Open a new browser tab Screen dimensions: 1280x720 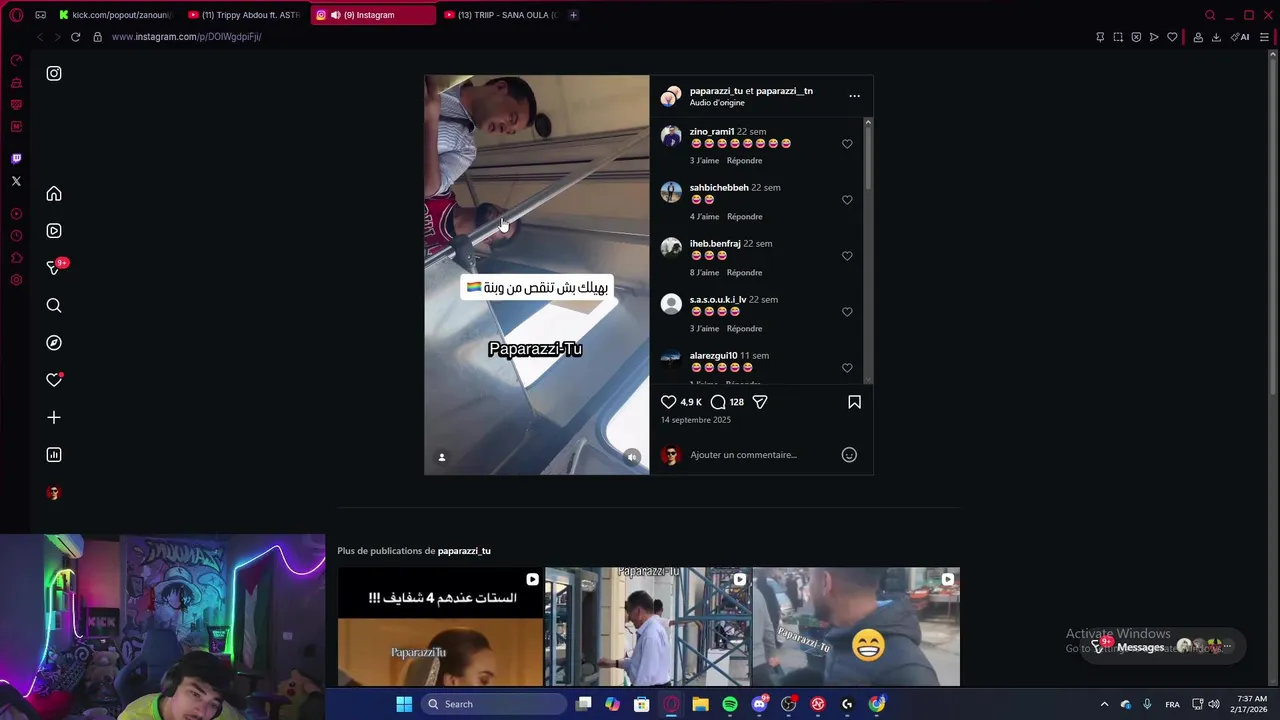pyautogui.click(x=573, y=15)
